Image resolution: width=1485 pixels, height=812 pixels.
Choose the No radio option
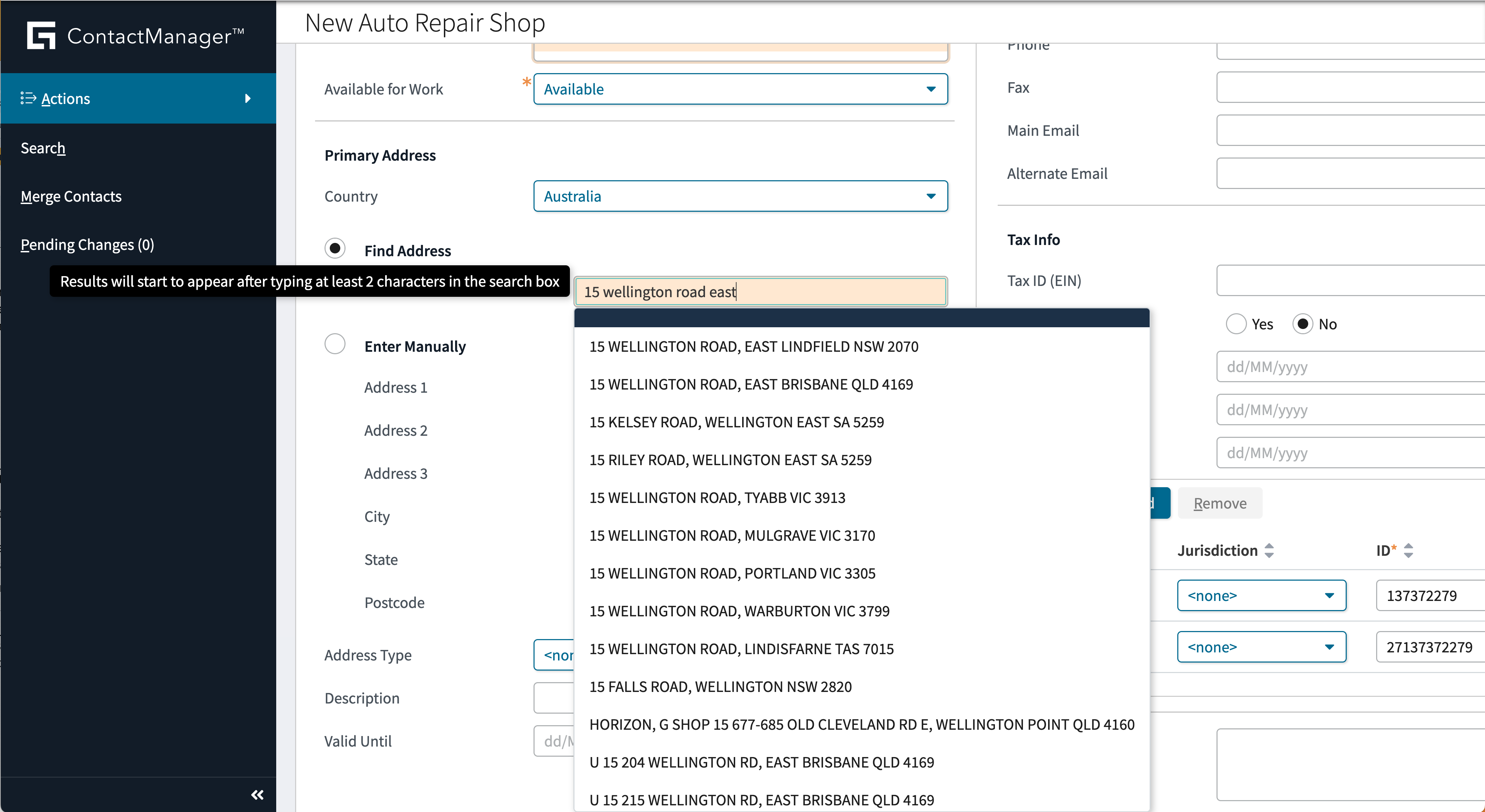coord(1303,324)
